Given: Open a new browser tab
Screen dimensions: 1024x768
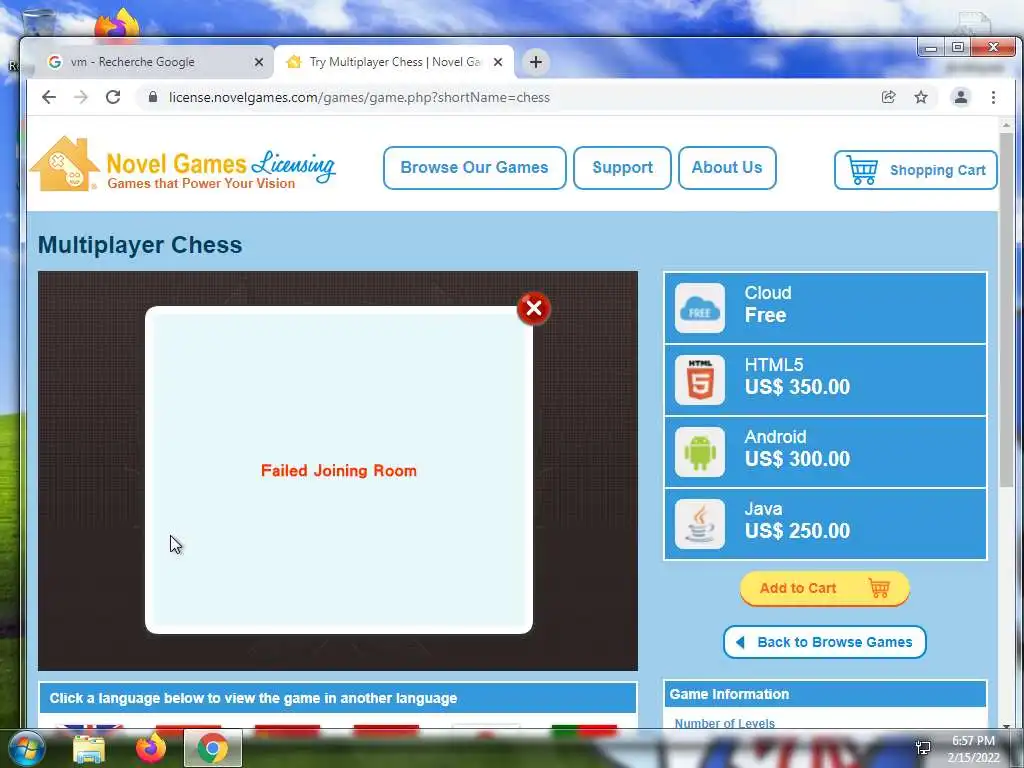Looking at the screenshot, I should click(536, 62).
